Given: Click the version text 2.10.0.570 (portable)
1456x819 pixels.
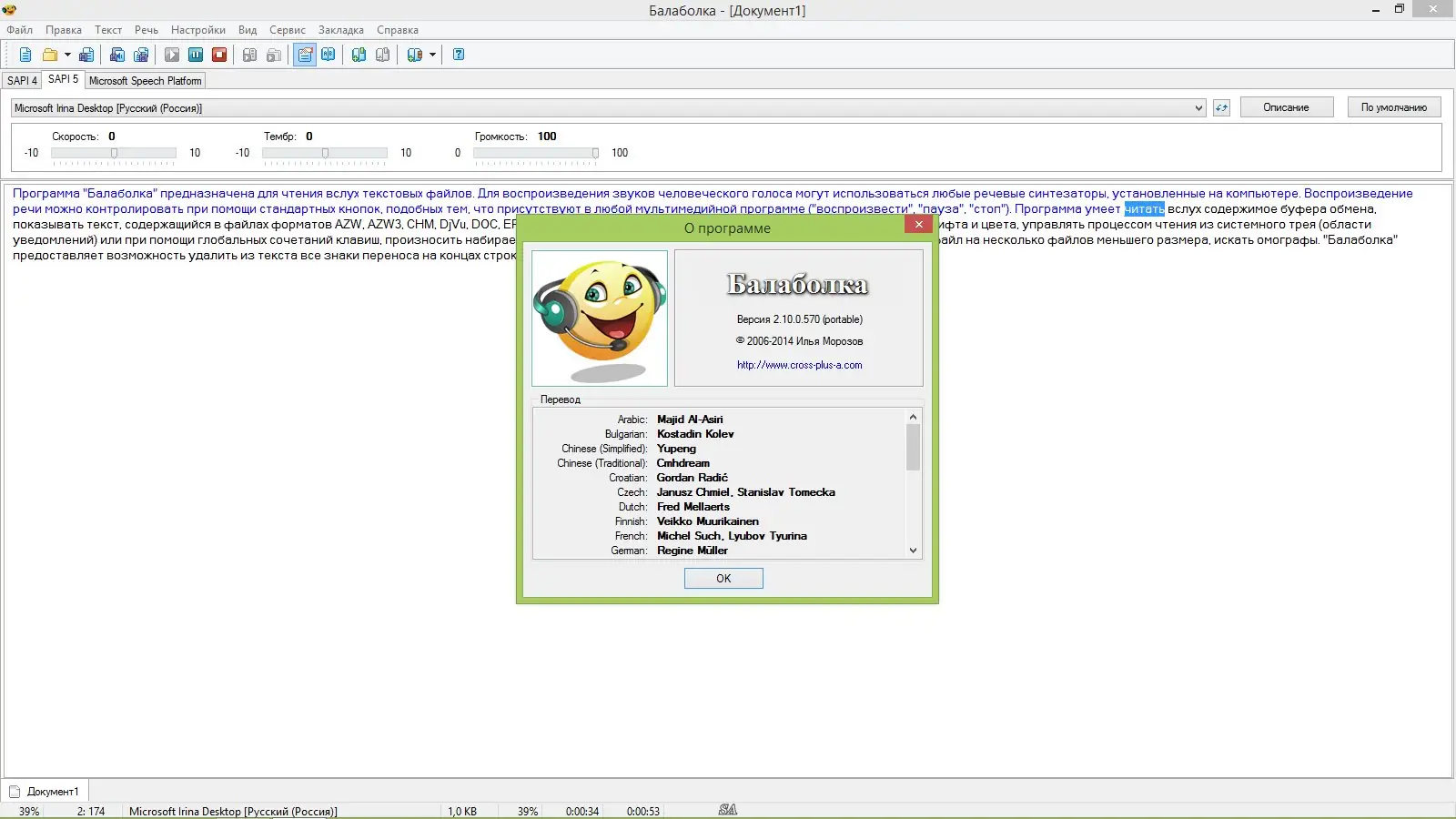Looking at the screenshot, I should coord(800,319).
